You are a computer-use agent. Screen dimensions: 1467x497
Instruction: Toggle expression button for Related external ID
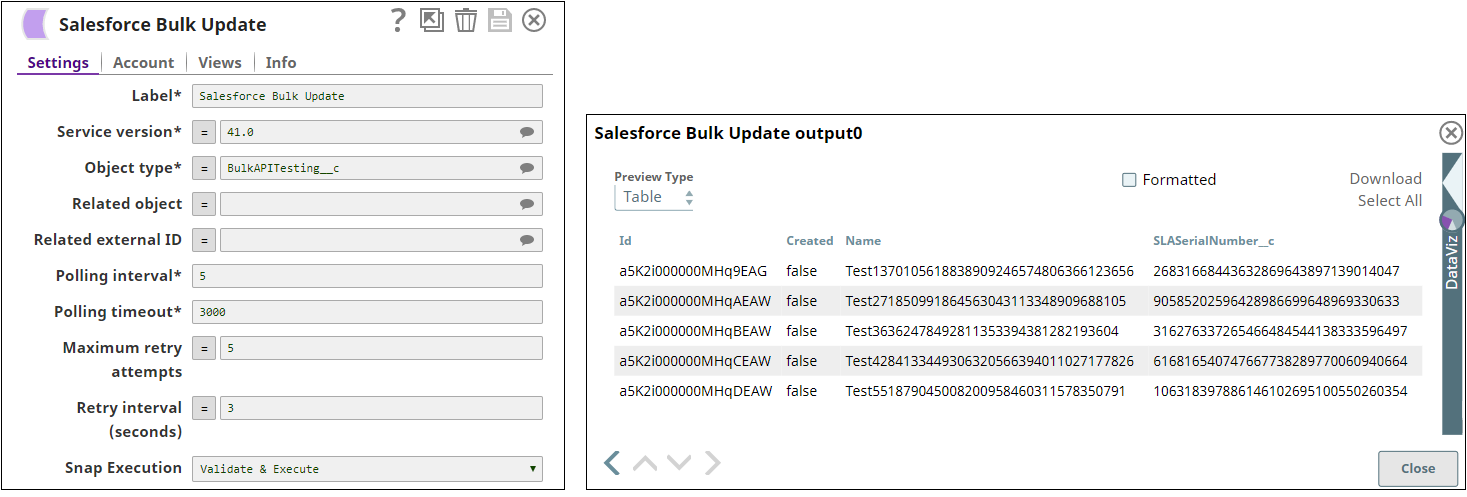[x=203, y=240]
